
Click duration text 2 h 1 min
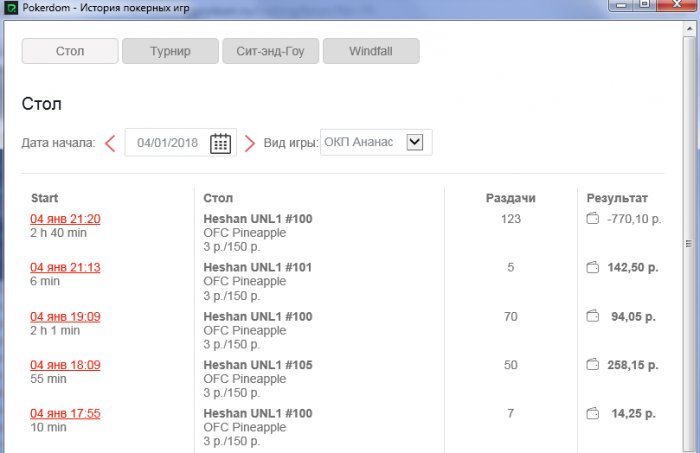(x=55, y=330)
